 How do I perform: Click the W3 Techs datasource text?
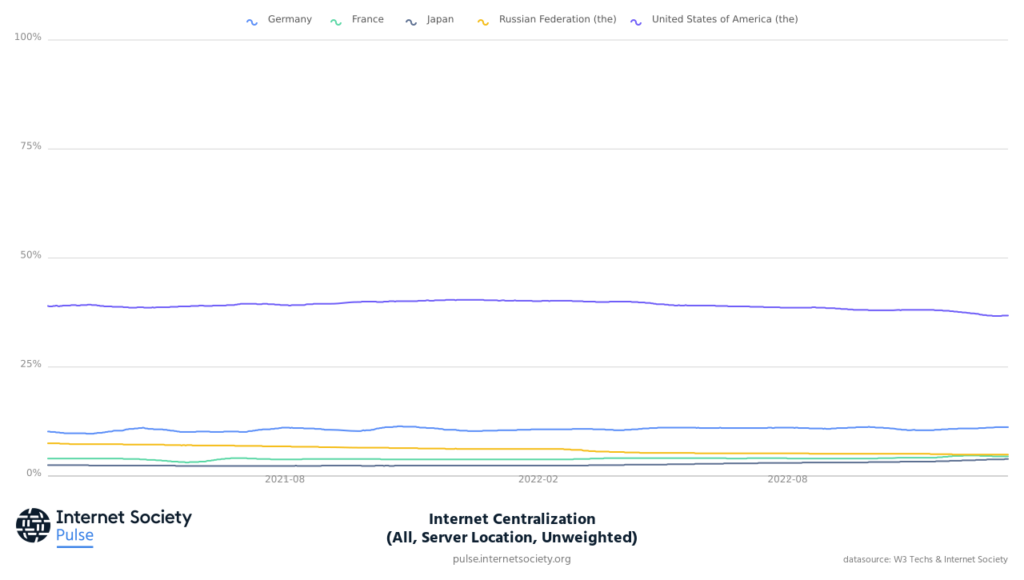(925, 560)
